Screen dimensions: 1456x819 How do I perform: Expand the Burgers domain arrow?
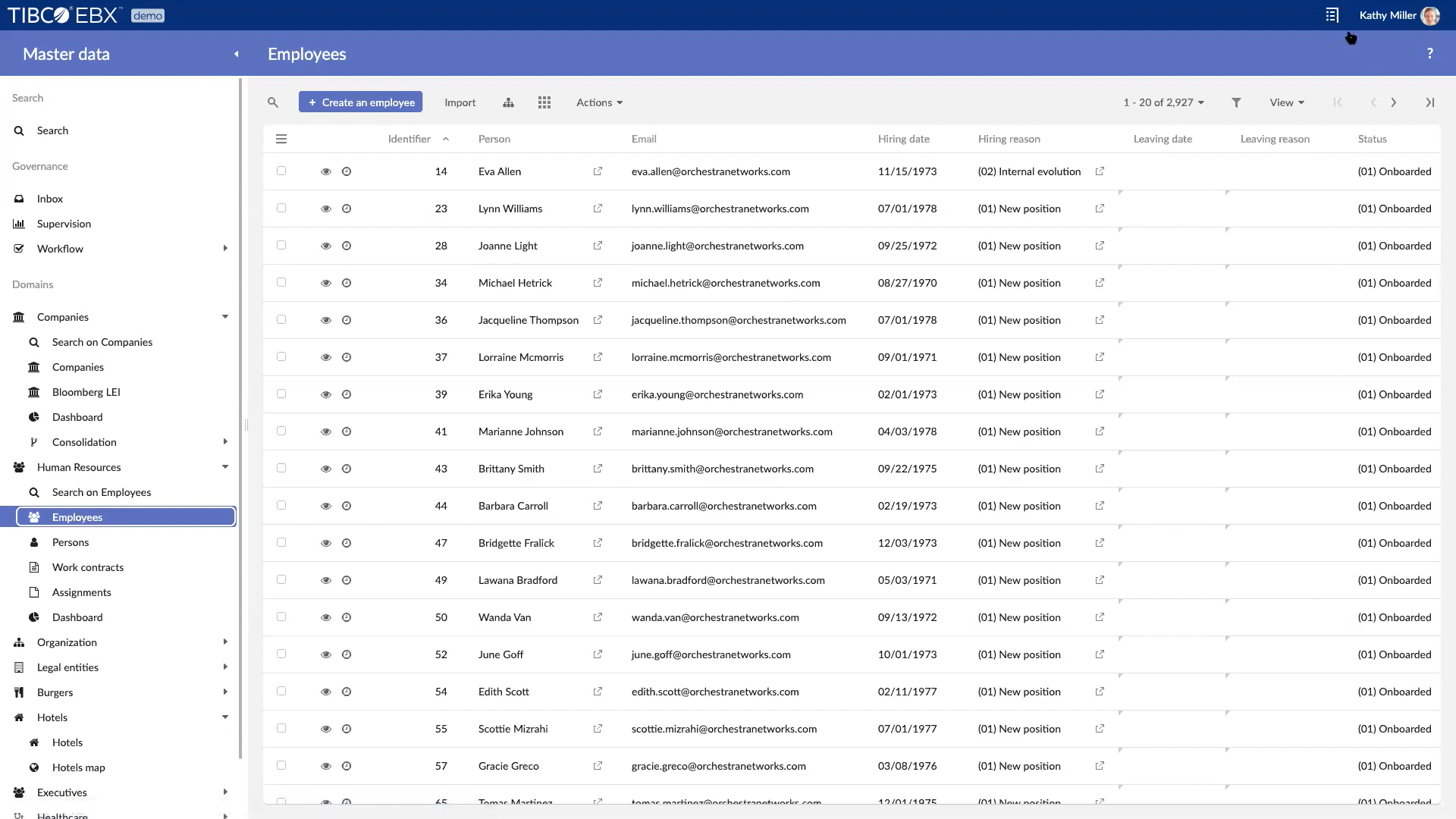pyautogui.click(x=225, y=692)
